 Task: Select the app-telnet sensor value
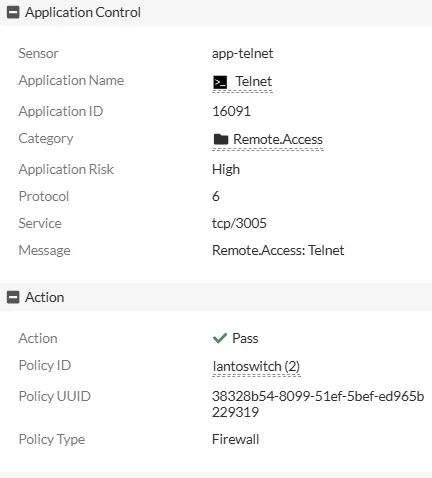tap(242, 53)
